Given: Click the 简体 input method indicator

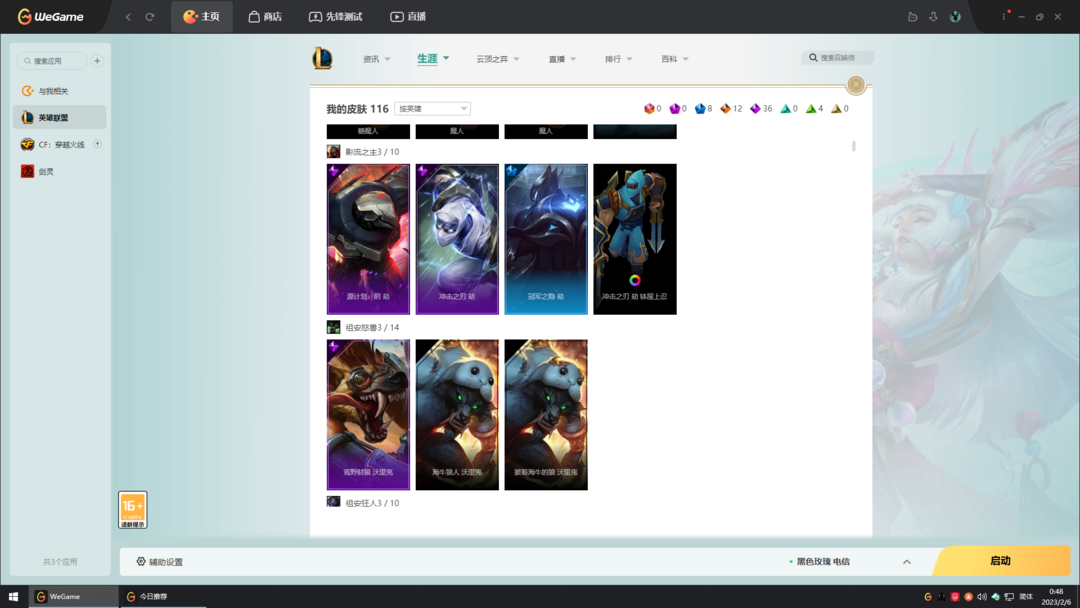Looking at the screenshot, I should point(1026,596).
